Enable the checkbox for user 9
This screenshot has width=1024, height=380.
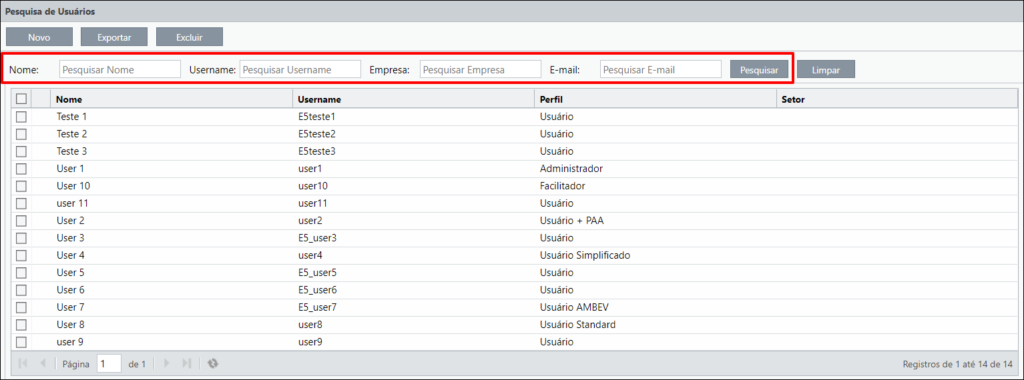[x=22, y=341]
